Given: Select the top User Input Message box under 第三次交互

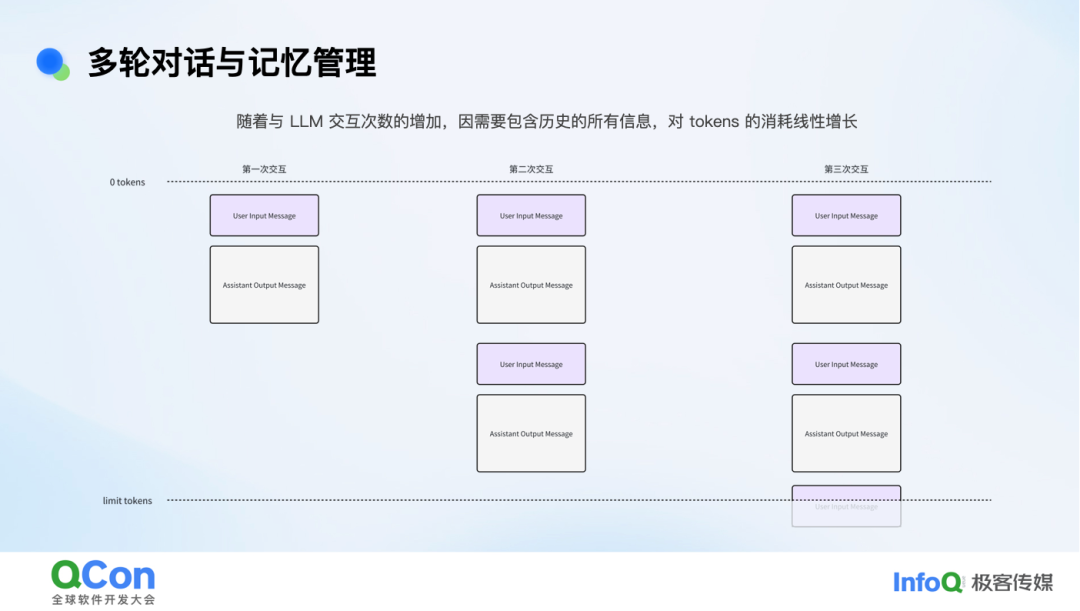Looking at the screenshot, I should pyautogui.click(x=847, y=216).
